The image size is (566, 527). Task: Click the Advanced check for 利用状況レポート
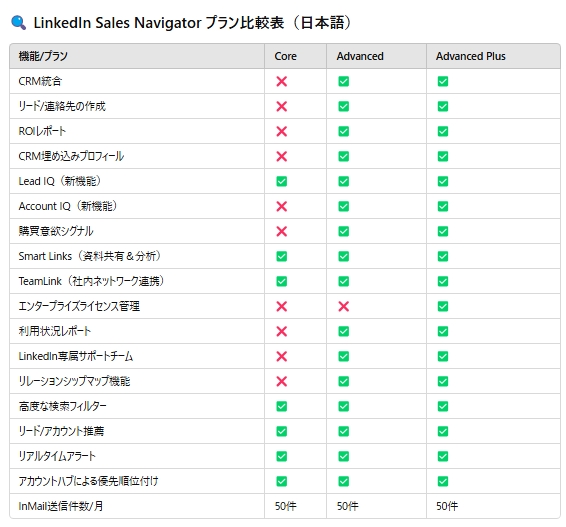pos(344,331)
